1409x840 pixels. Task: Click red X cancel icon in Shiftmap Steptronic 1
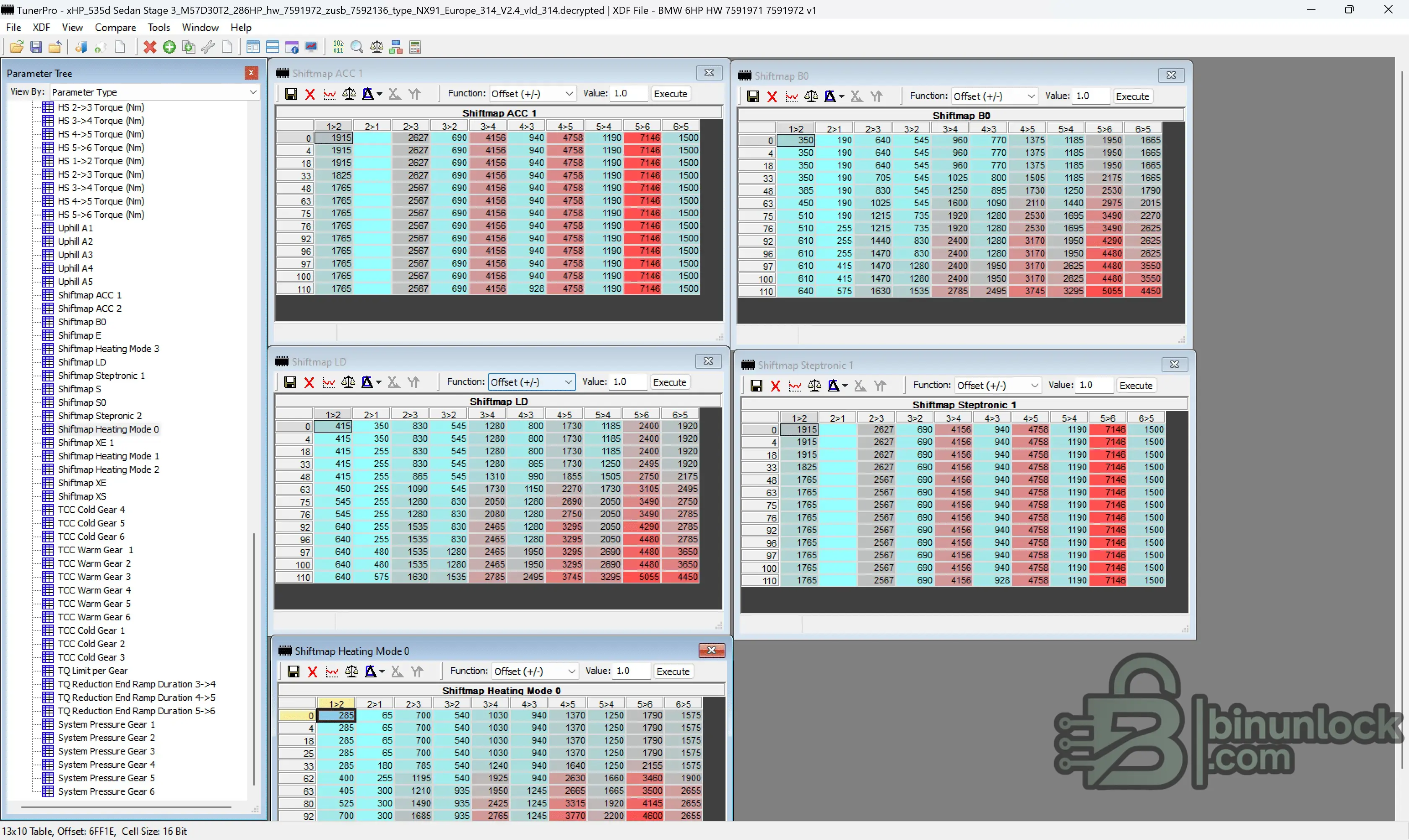coord(775,386)
